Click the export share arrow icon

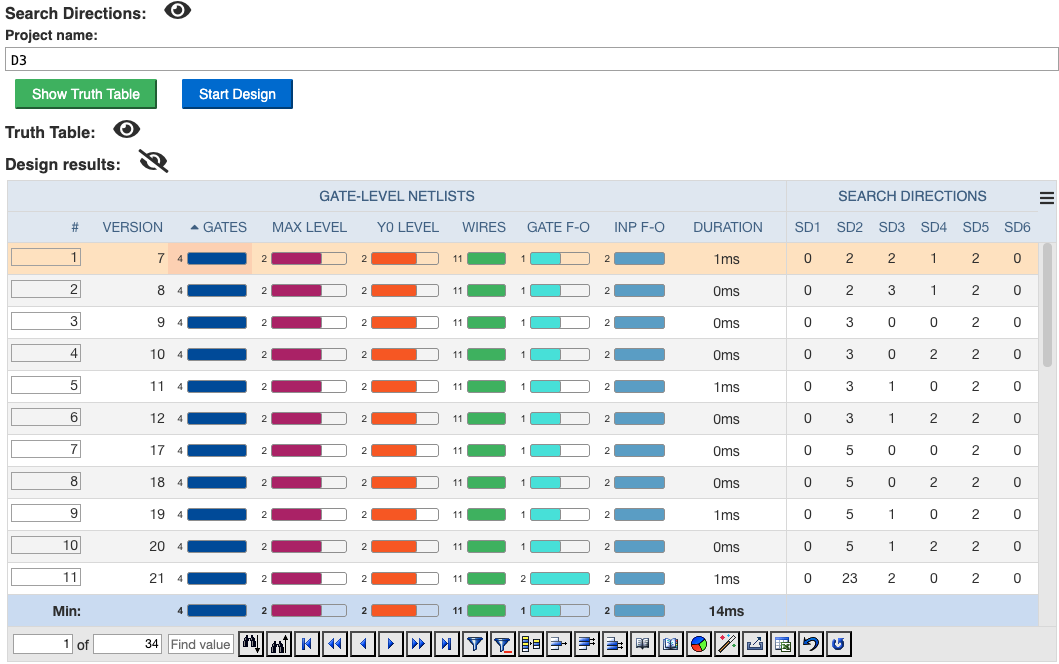coord(754,644)
